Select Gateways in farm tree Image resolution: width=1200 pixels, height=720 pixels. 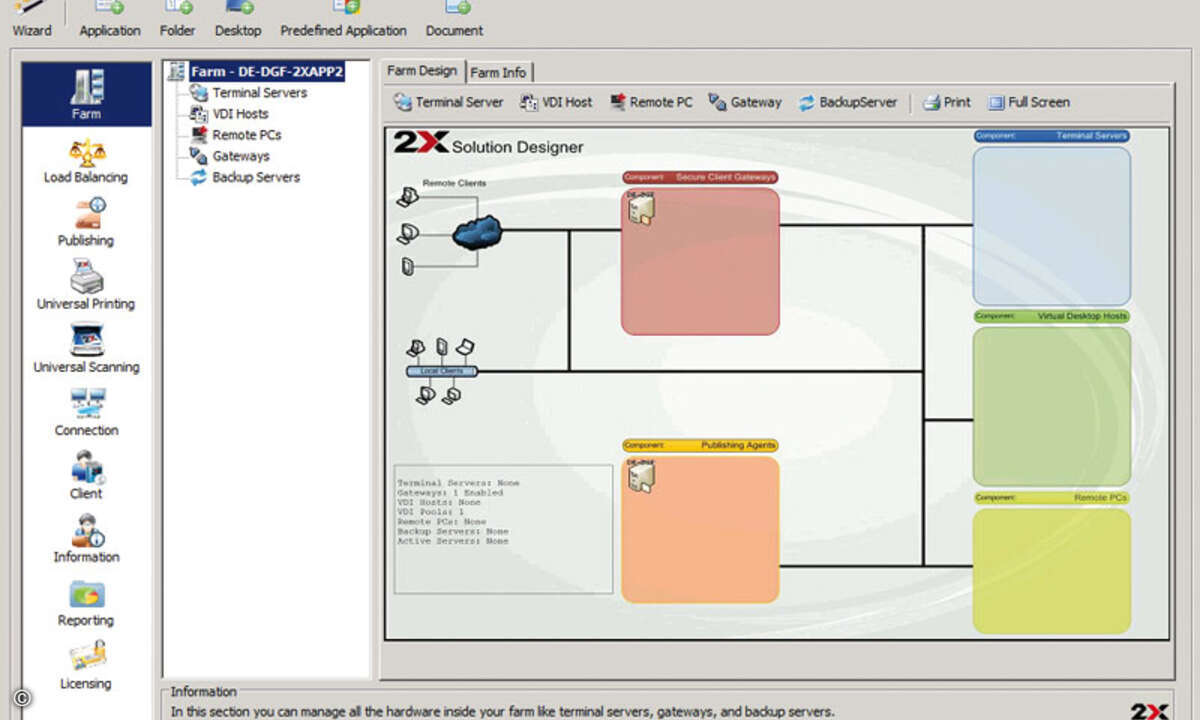[x=229, y=156]
